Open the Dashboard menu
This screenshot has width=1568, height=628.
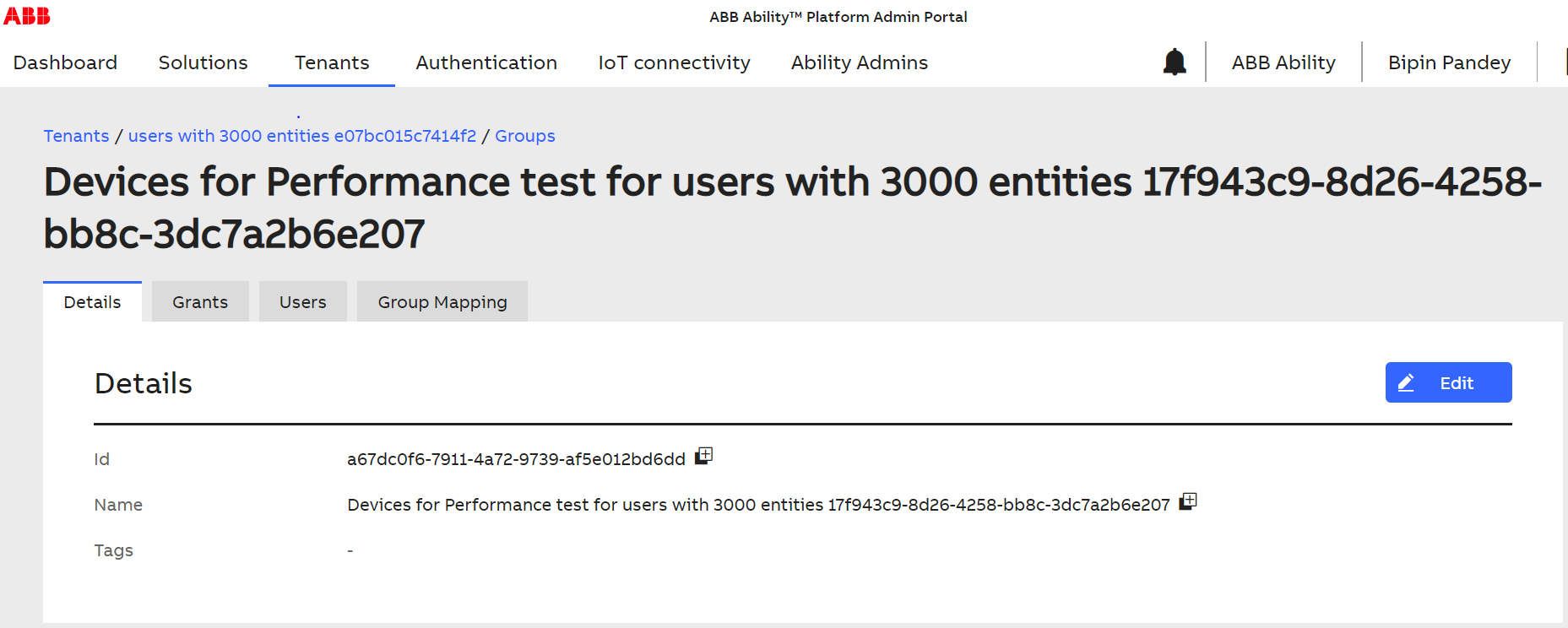pos(65,62)
